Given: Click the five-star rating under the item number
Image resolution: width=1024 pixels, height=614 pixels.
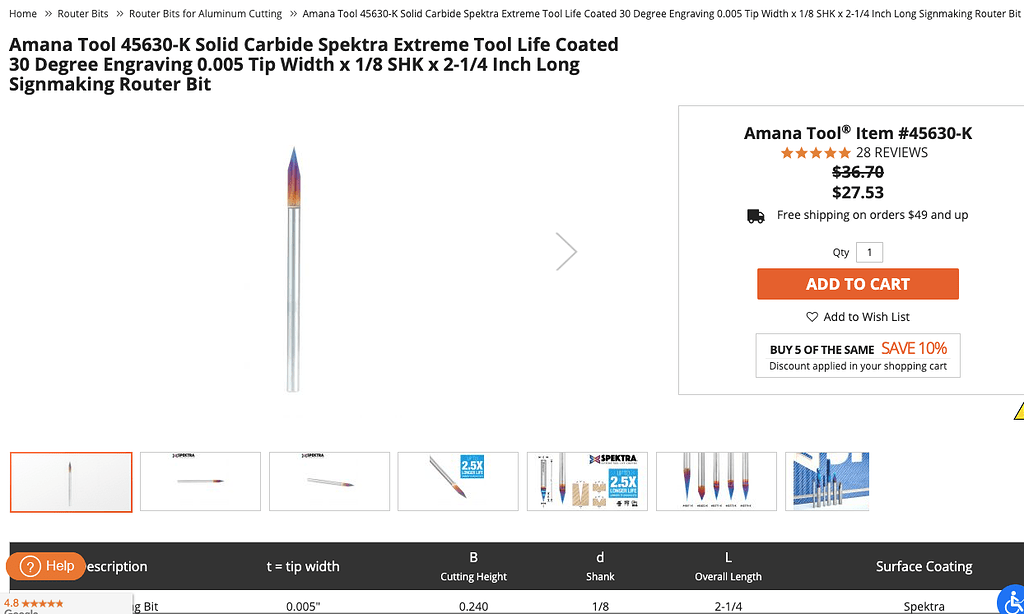Looking at the screenshot, I should pos(816,153).
